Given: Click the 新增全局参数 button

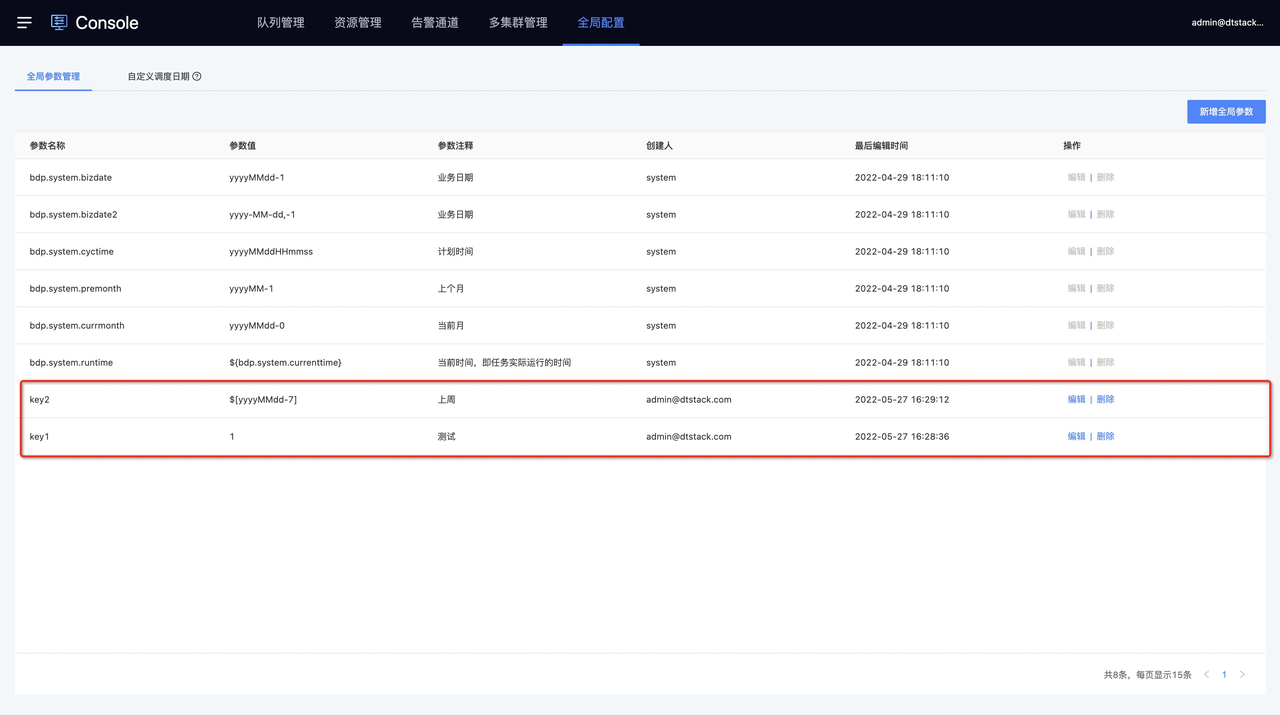Looking at the screenshot, I should pos(1226,112).
